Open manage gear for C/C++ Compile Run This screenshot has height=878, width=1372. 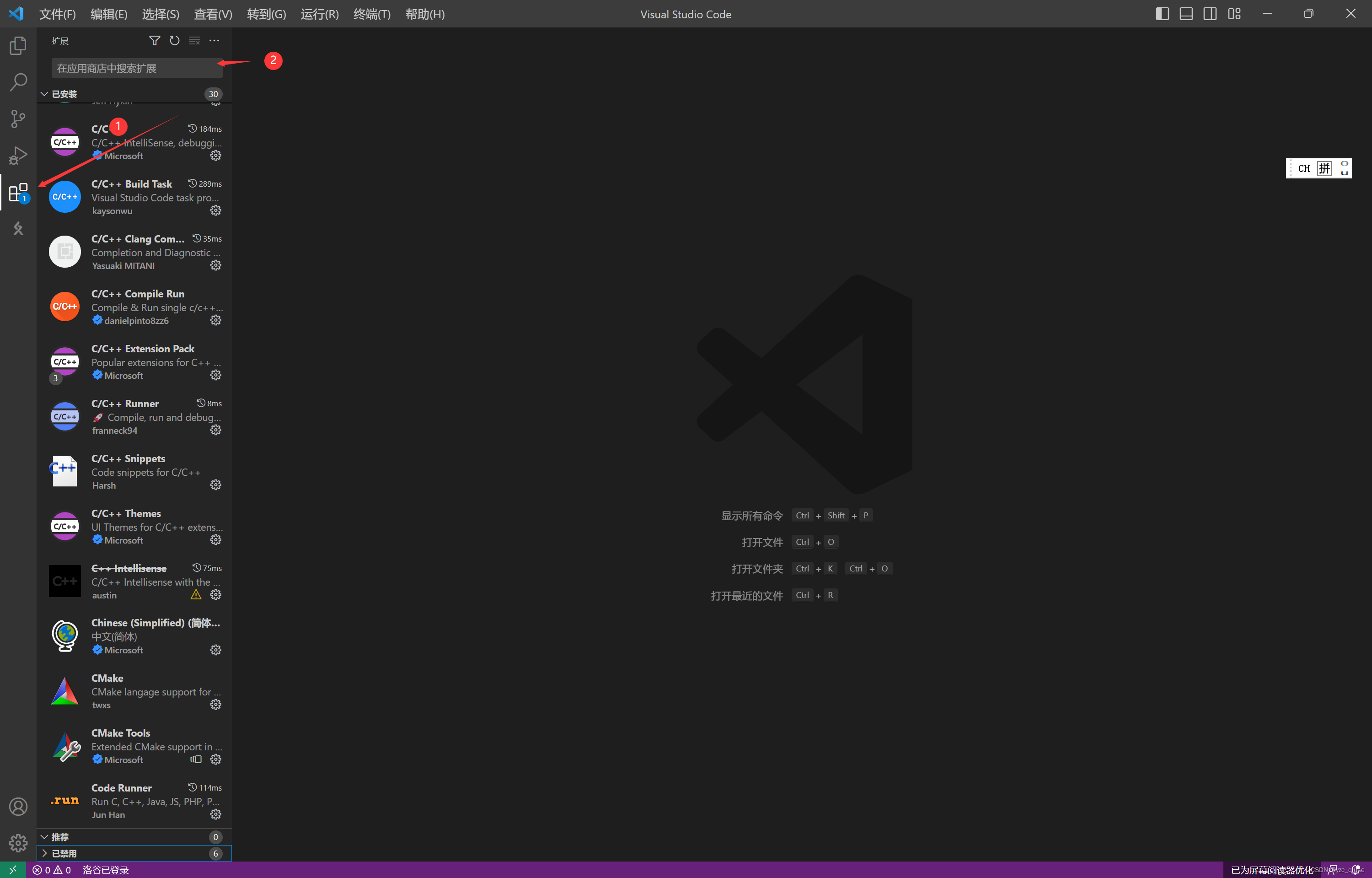point(215,320)
